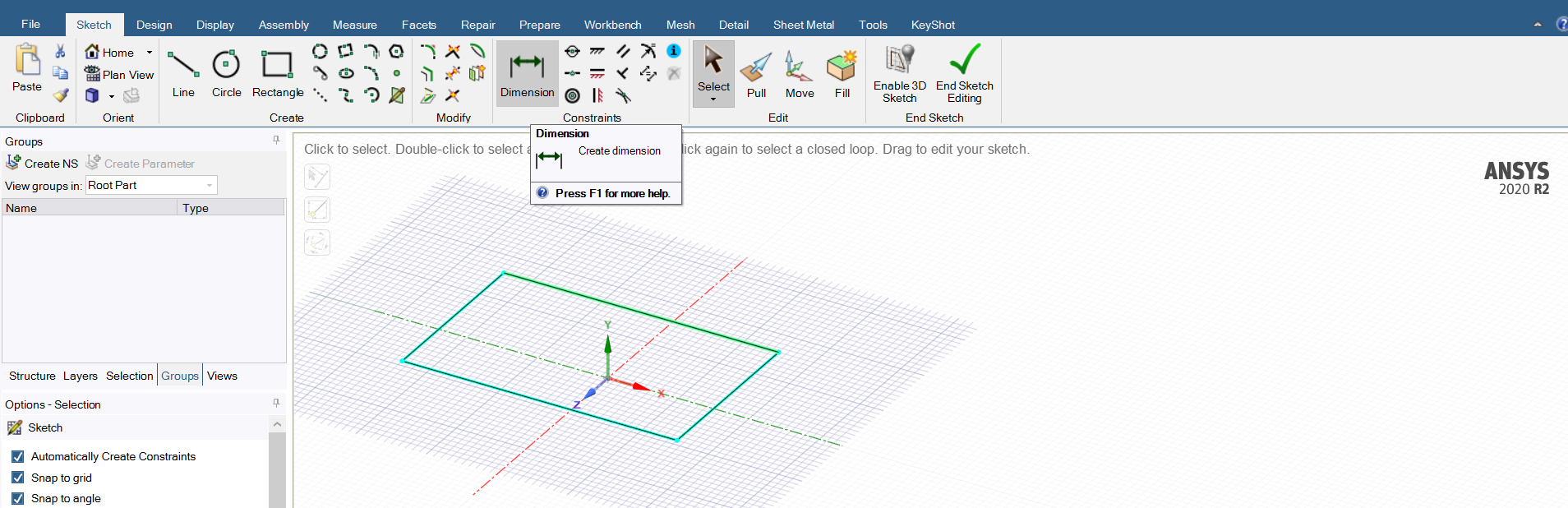Activate the Pull tool
Viewport: 1568px width, 508px height.
point(756,75)
